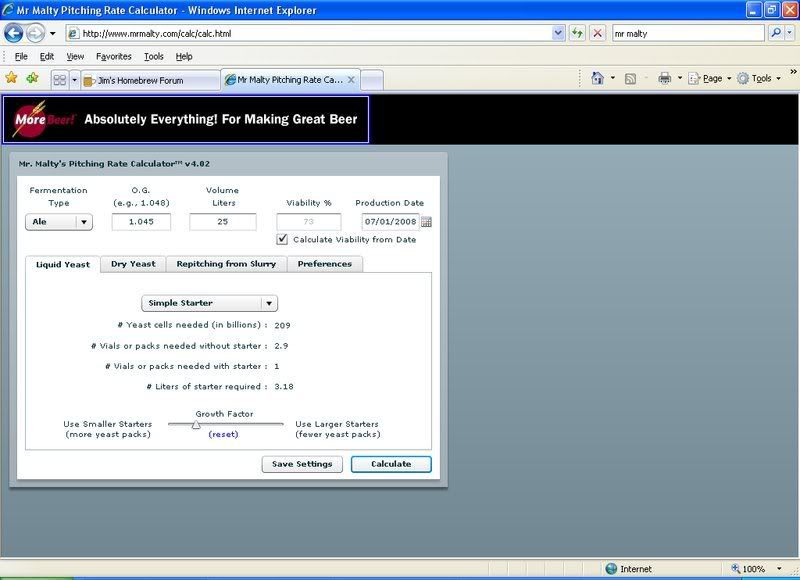
Task: Switch to the Dry Yeast tab
Action: tap(133, 264)
